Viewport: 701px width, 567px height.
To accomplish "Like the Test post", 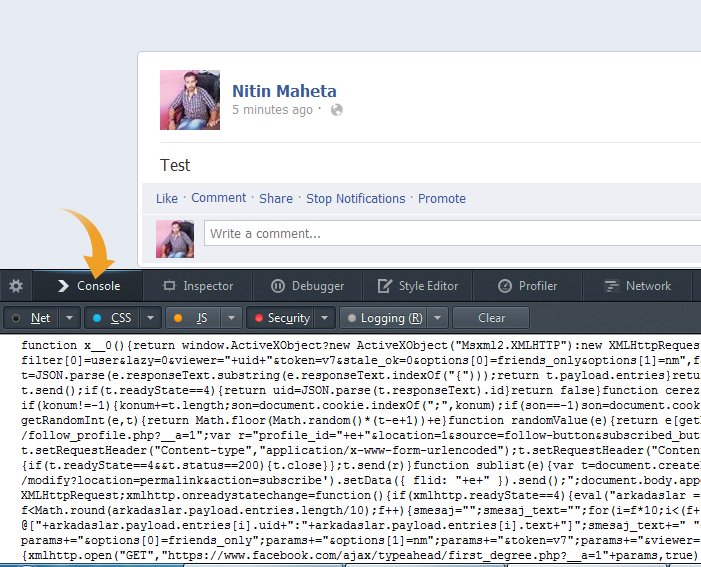I will [x=167, y=199].
